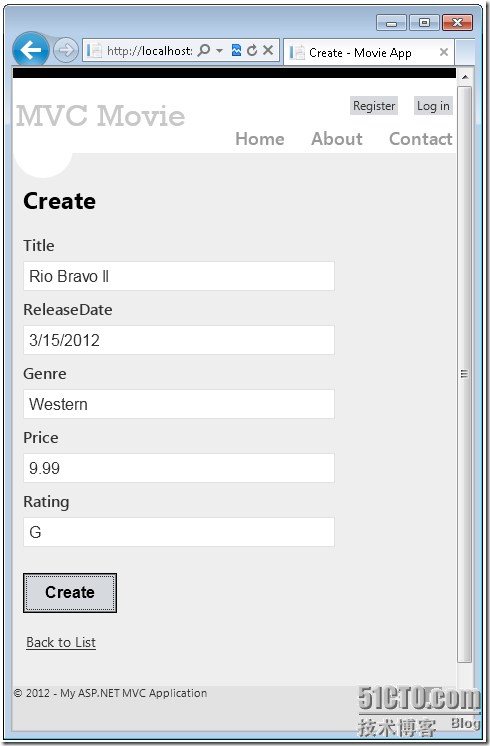This screenshot has width=490, height=746.
Task: Click the browser Forward arrow button
Action: tap(66, 50)
